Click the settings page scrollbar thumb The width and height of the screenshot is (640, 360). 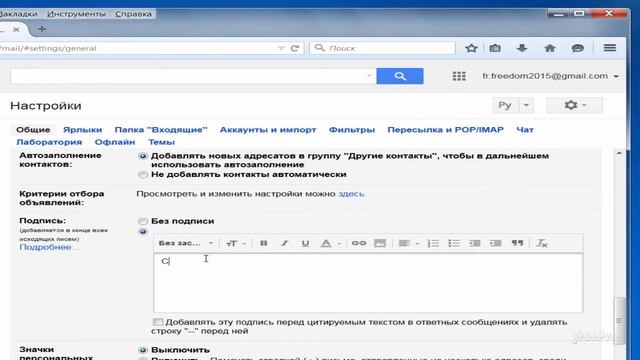tap(619, 320)
